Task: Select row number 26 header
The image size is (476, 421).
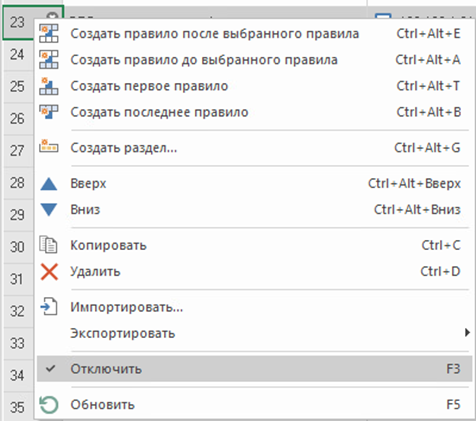Action: click(17, 118)
